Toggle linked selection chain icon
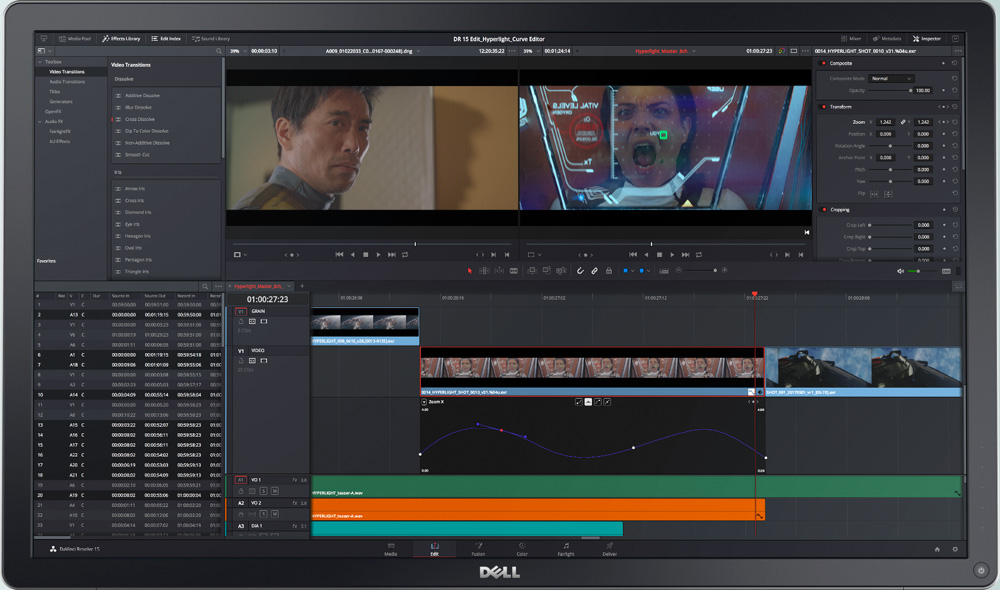1000x590 pixels. 594,271
